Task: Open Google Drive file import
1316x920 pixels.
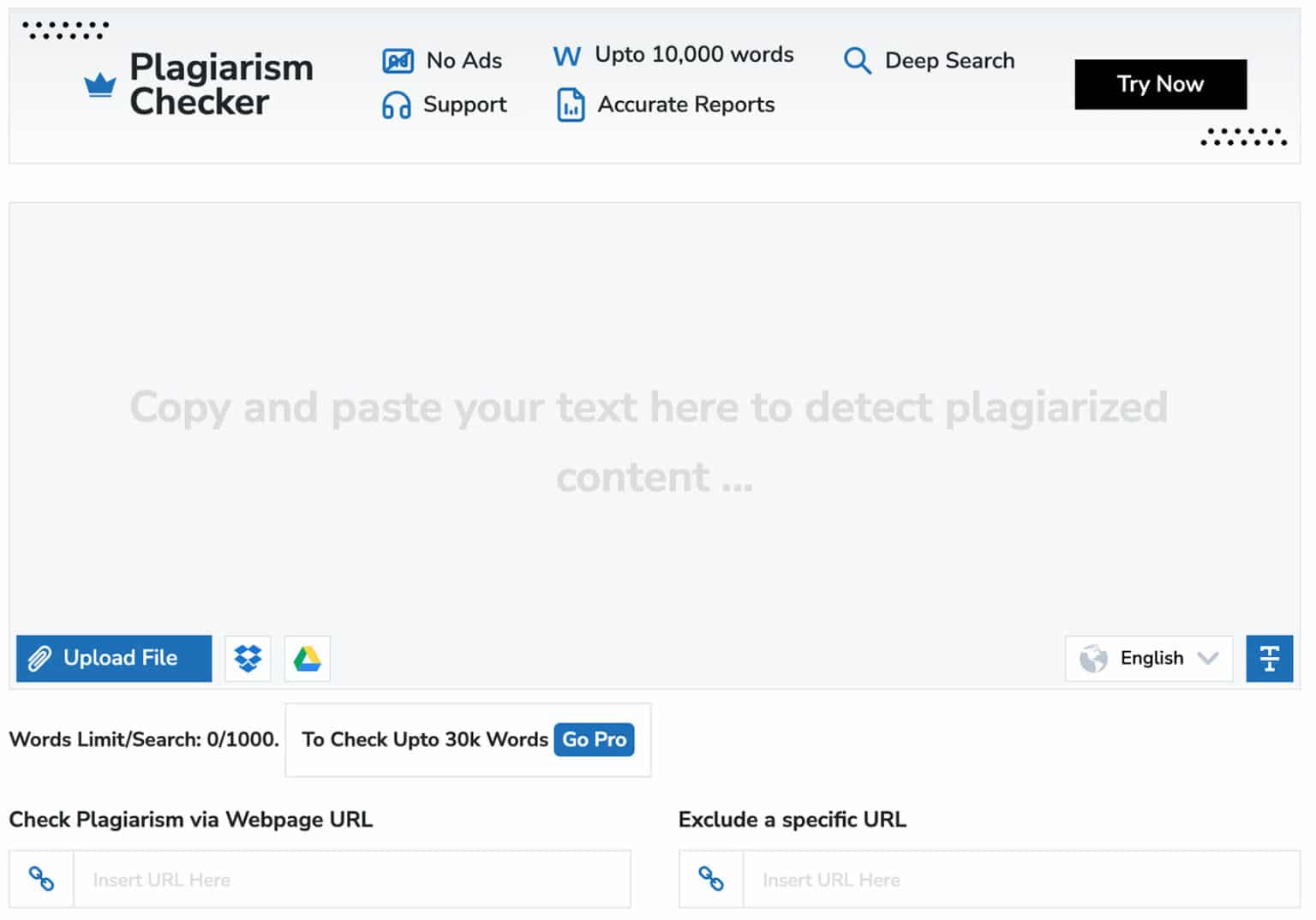Action: point(306,659)
